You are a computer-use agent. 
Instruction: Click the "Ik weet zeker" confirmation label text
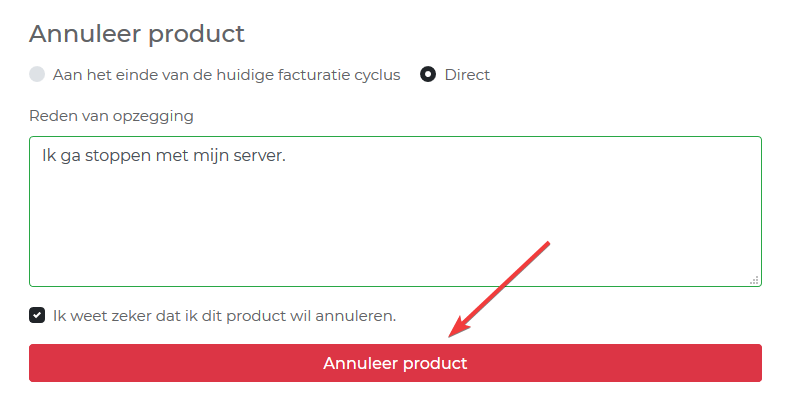coord(225,316)
